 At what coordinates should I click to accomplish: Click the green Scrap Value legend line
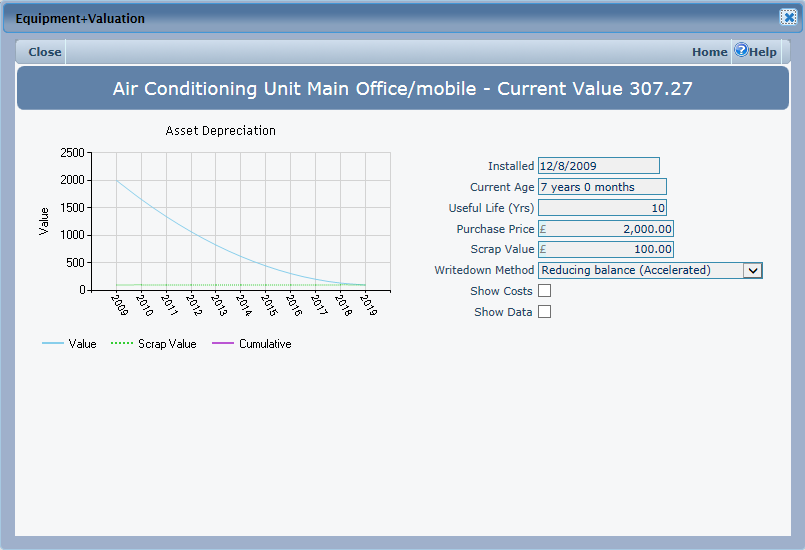[x=121, y=344]
